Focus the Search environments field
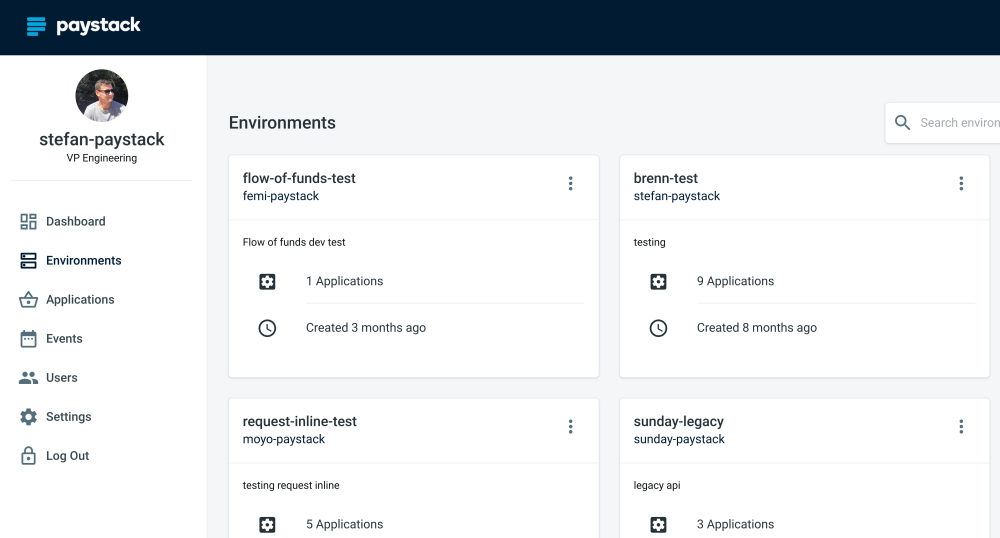Image resolution: width=1000 pixels, height=538 pixels. (958, 123)
